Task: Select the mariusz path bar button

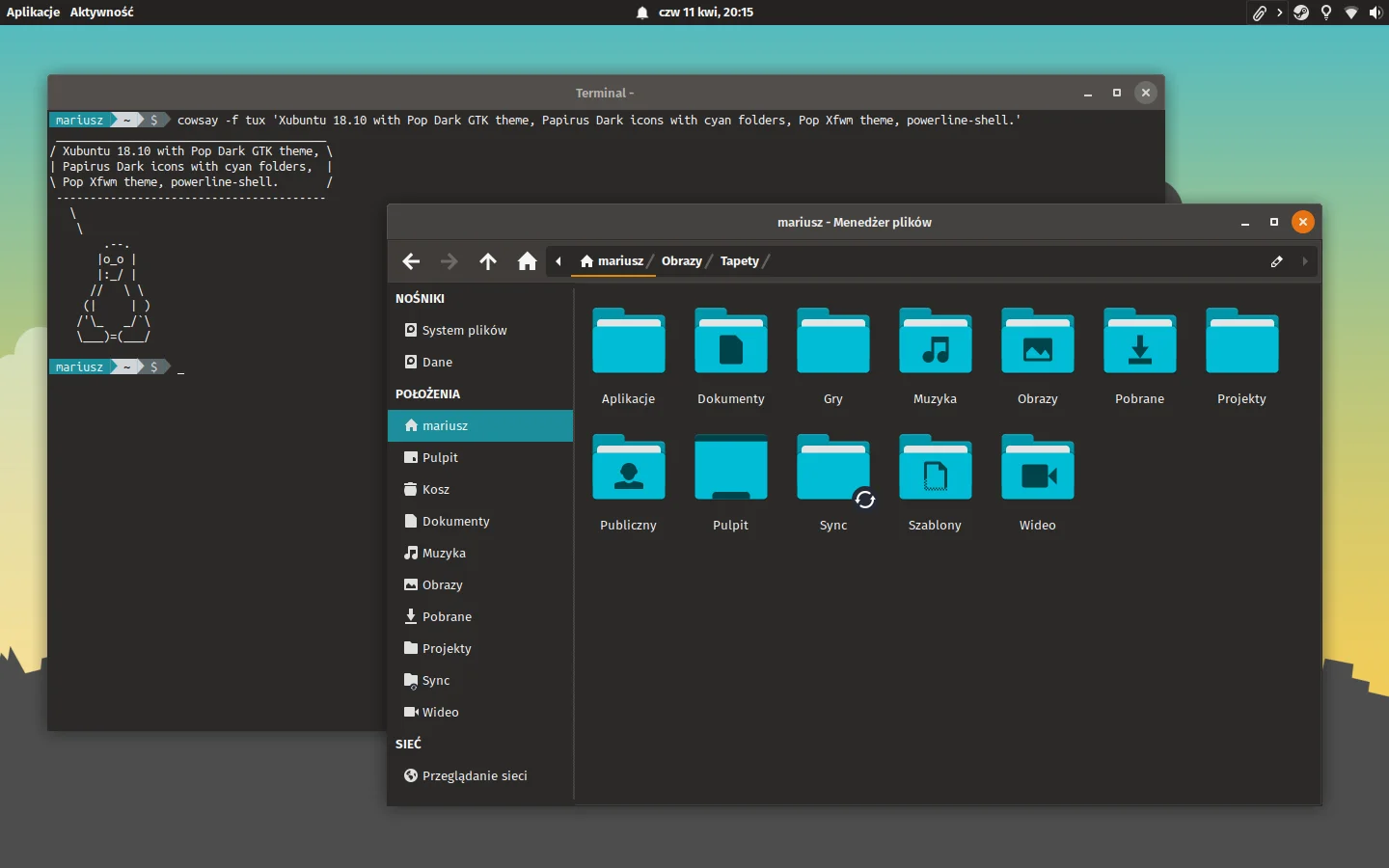Action: pyautogui.click(x=613, y=261)
